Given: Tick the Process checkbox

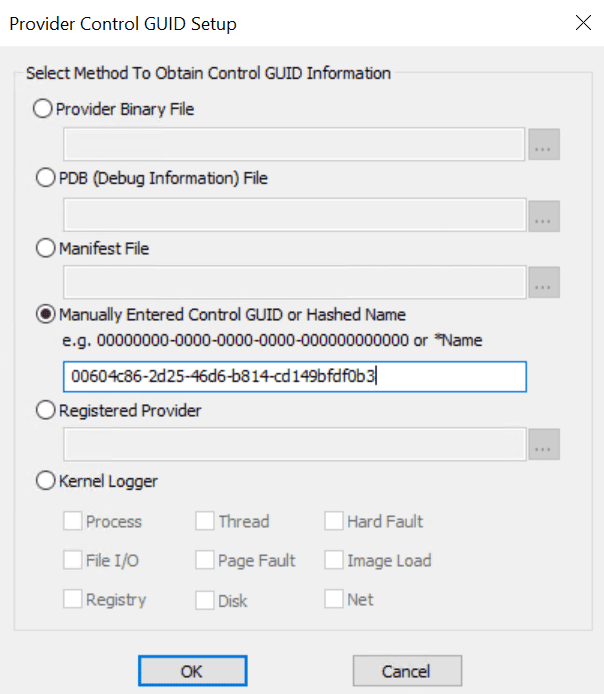Looking at the screenshot, I should point(73,521).
